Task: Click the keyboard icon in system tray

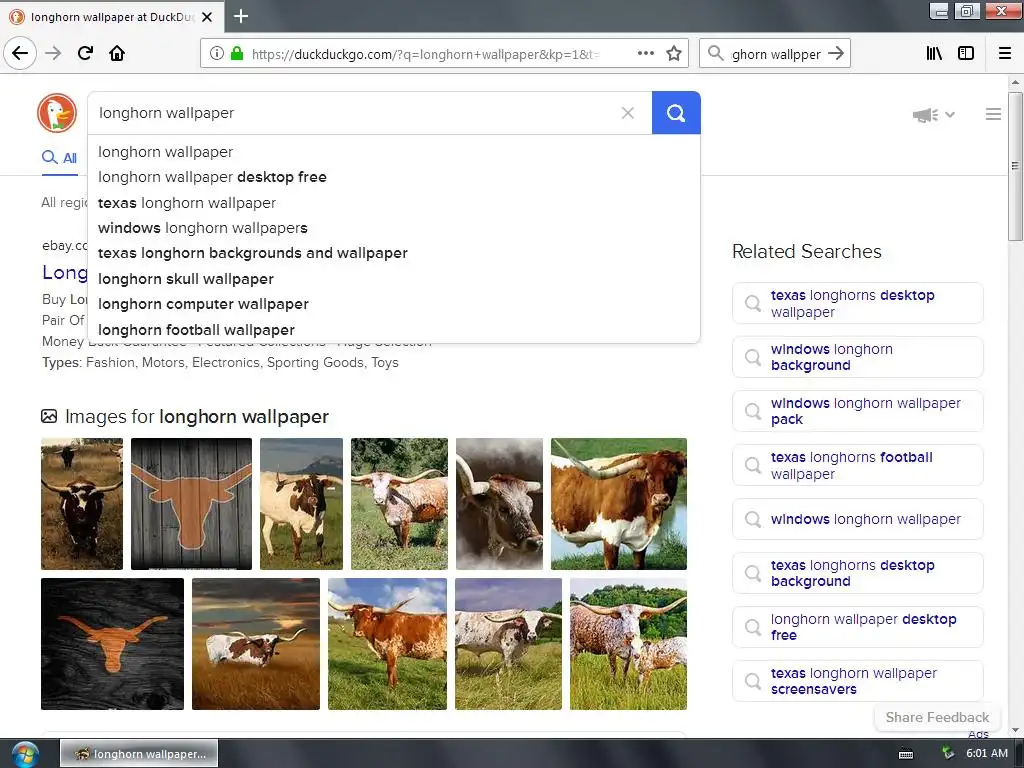Action: (906, 754)
